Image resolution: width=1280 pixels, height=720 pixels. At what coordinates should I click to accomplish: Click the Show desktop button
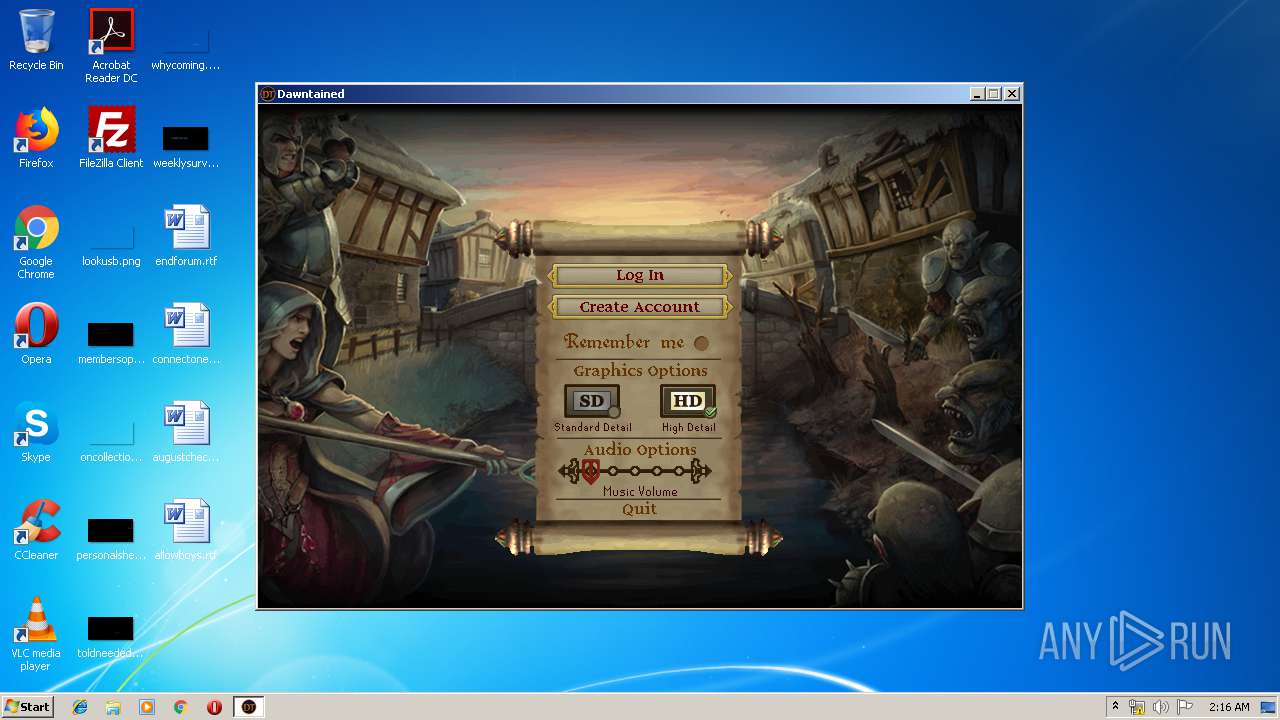tap(1270, 707)
